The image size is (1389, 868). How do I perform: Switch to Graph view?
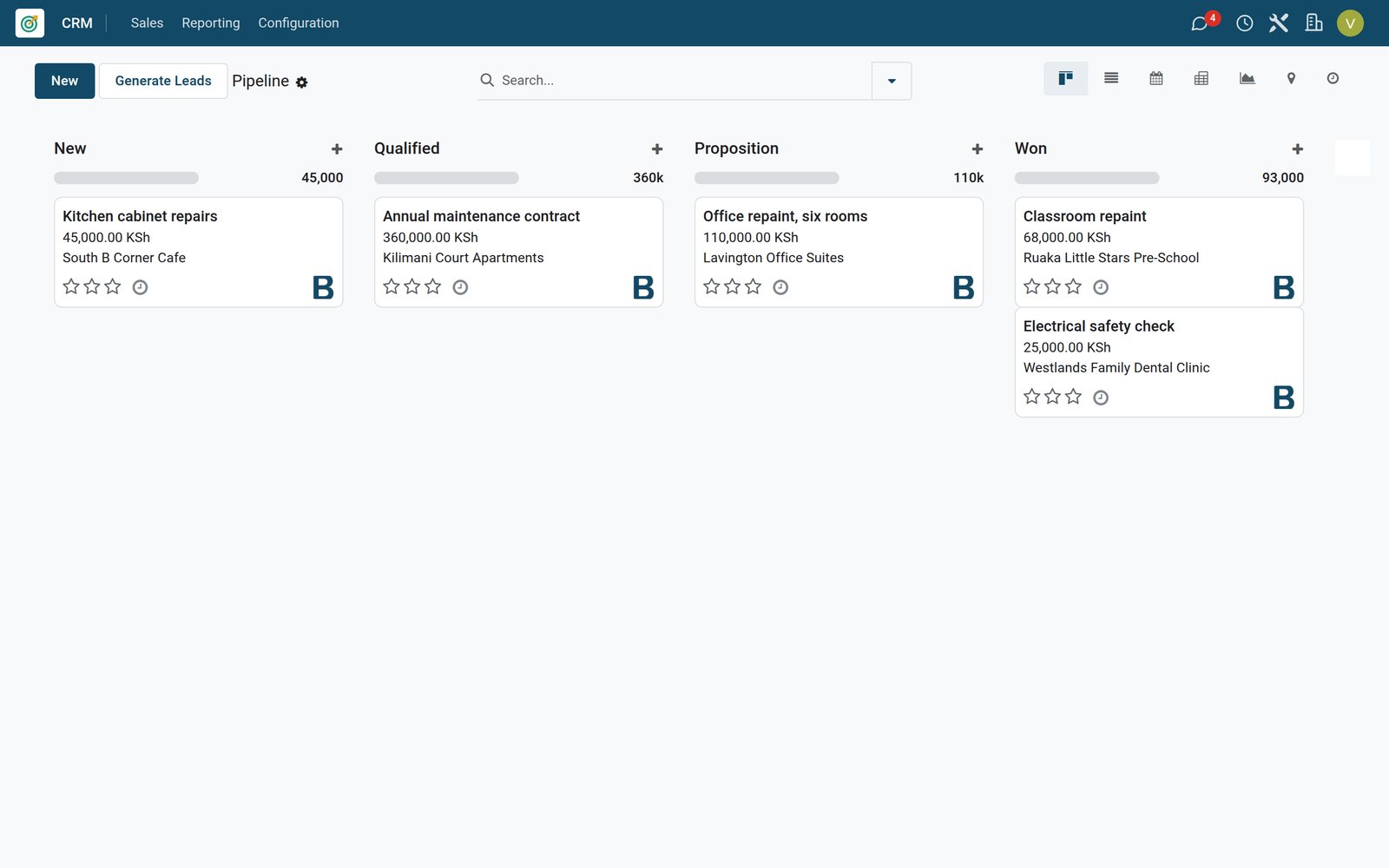(x=1247, y=79)
